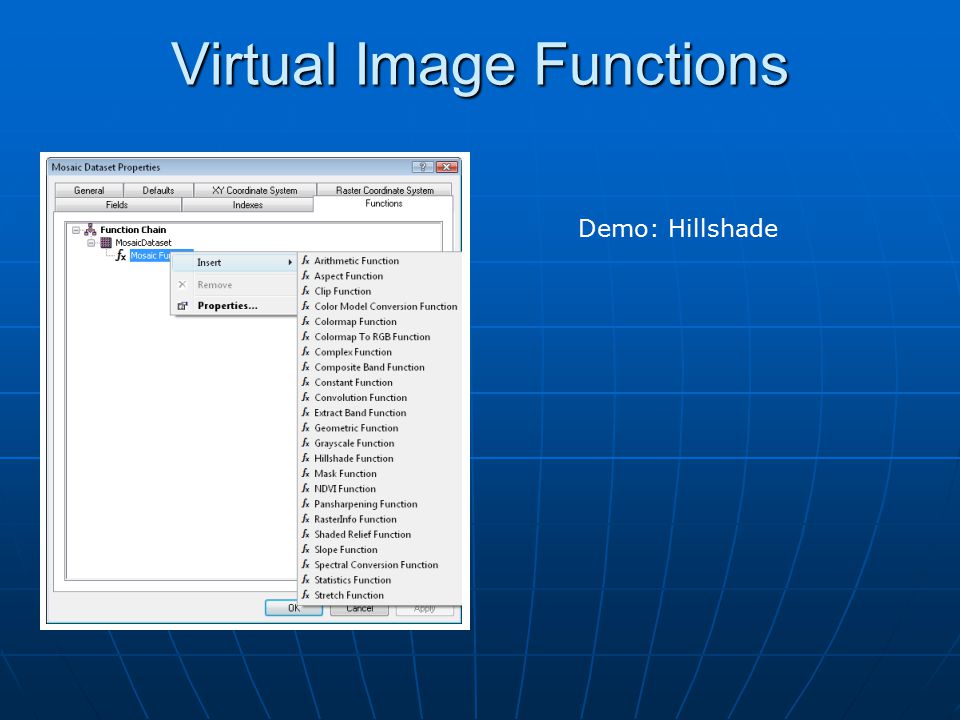Image resolution: width=960 pixels, height=720 pixels.
Task: Select the Functions tab
Action: pos(384,203)
